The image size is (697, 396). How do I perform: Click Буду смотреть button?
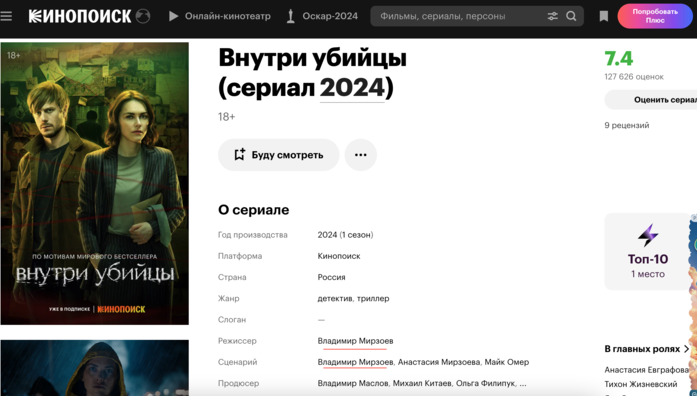click(x=279, y=155)
